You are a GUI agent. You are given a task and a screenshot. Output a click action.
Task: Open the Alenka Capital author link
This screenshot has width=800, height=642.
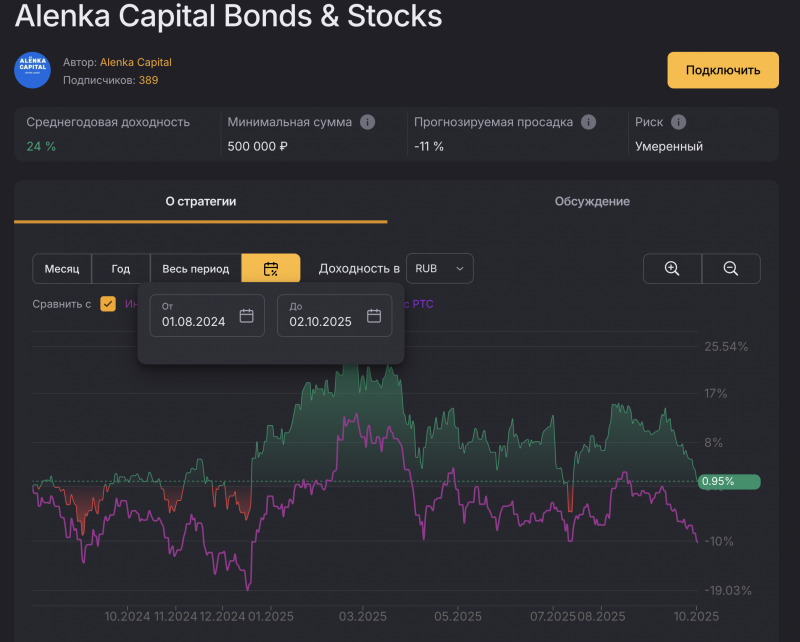[135, 62]
